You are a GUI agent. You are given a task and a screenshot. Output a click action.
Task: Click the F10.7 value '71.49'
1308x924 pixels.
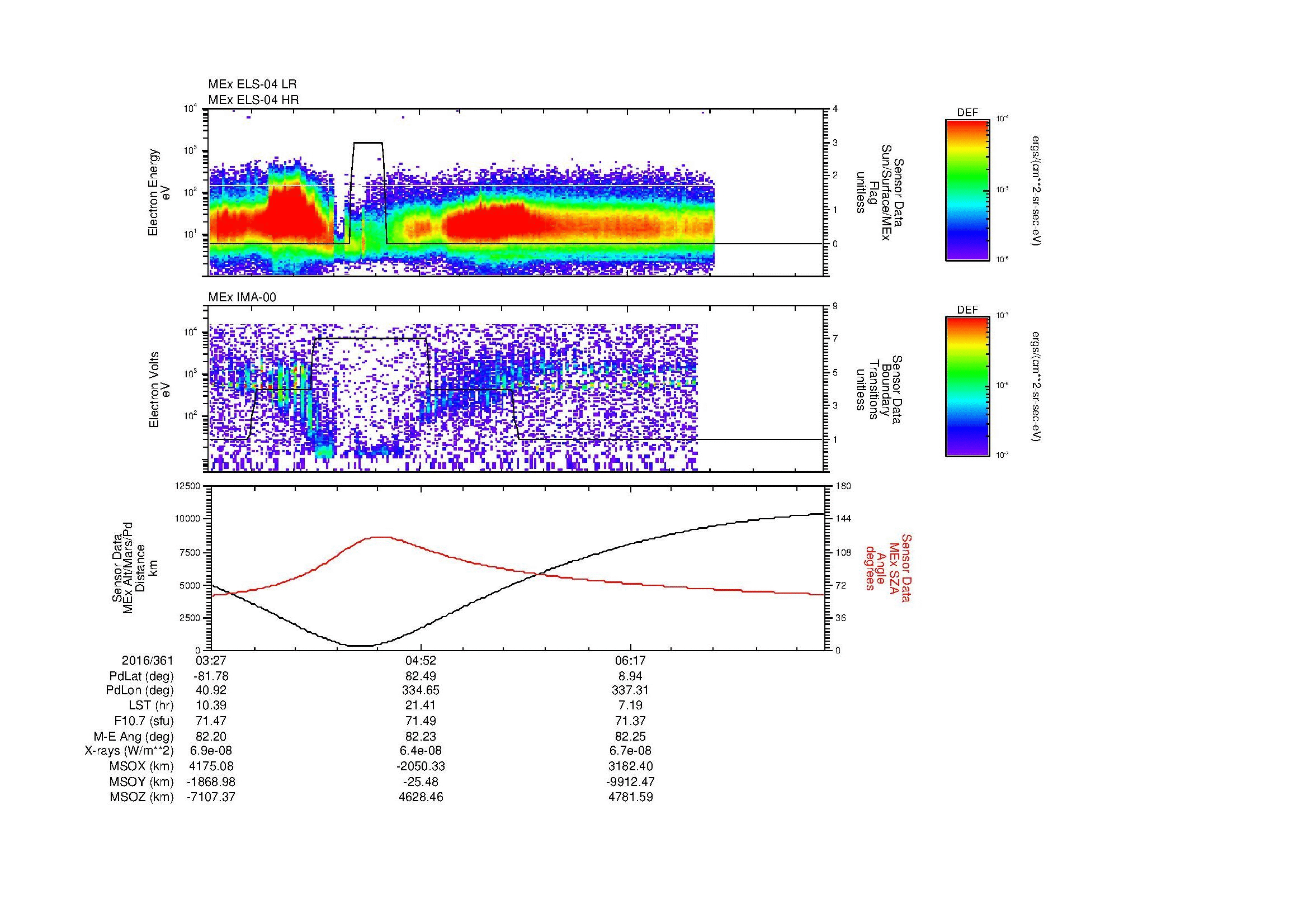[421, 721]
